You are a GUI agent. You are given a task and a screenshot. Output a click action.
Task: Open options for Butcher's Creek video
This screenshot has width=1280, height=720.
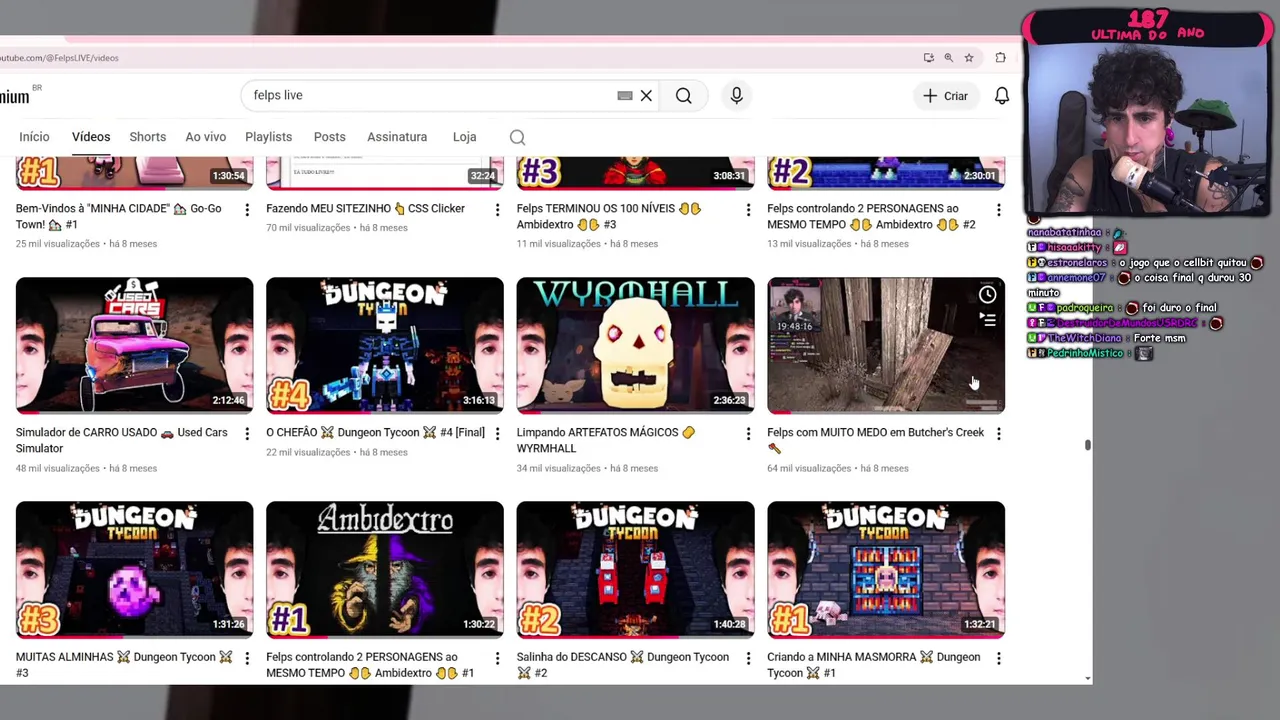998,433
